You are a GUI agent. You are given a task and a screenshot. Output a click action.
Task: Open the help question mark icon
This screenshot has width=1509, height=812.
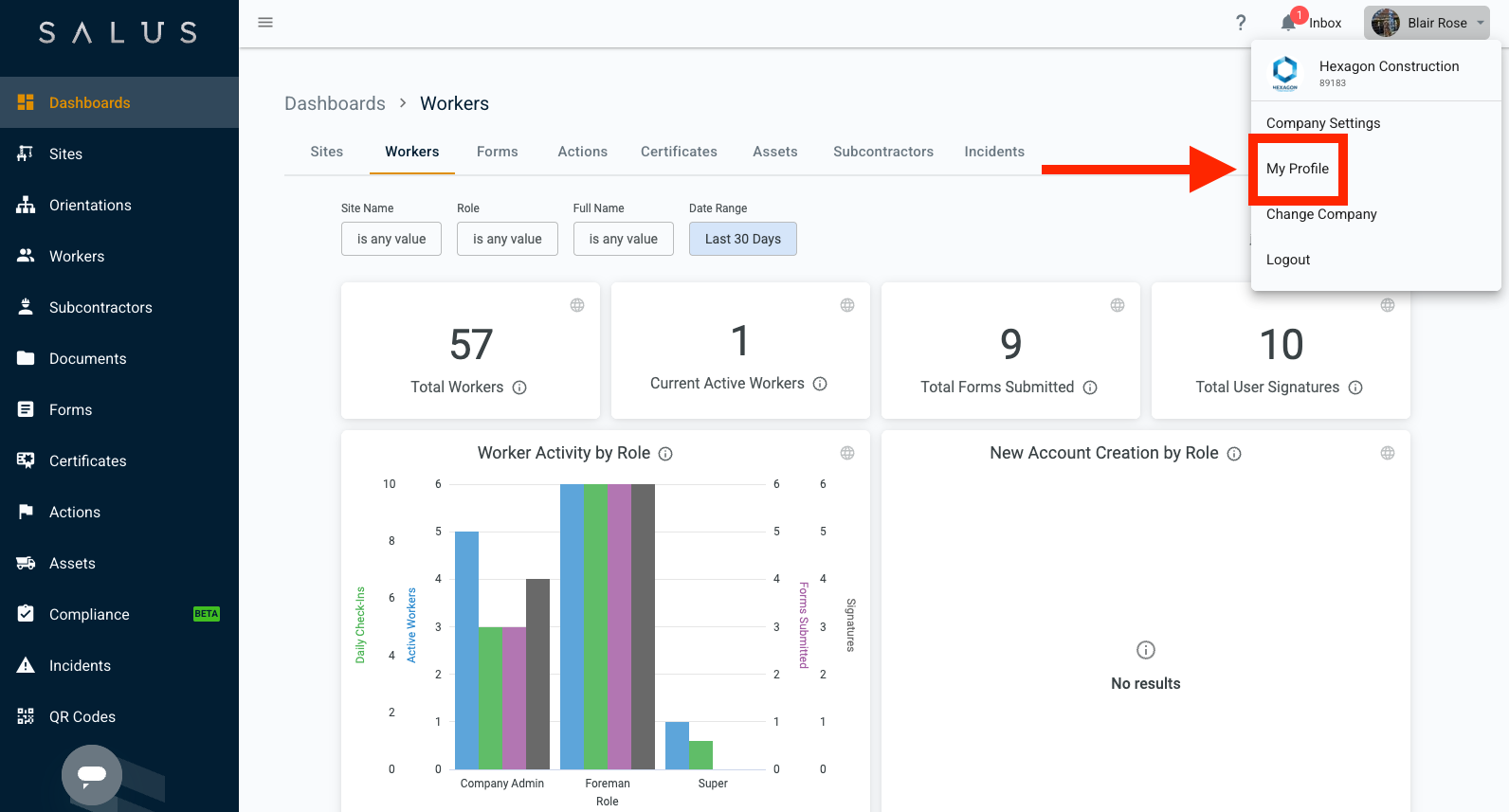1241,23
